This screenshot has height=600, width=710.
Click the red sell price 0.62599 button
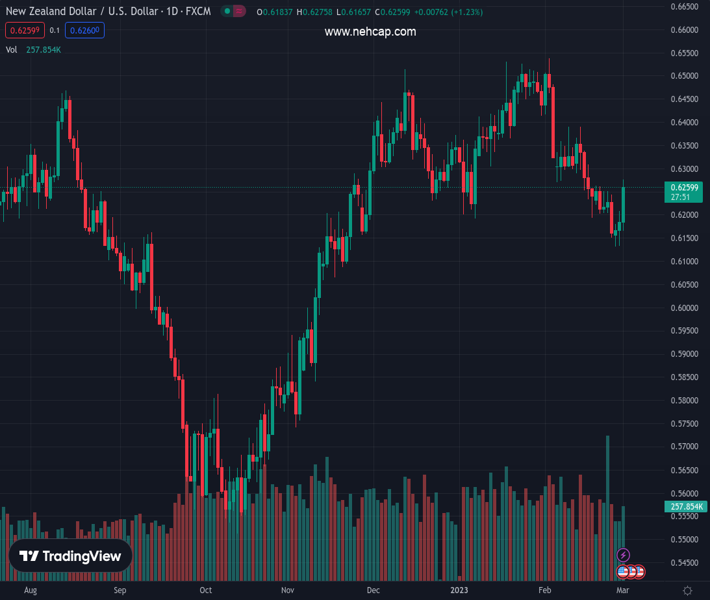pos(23,30)
